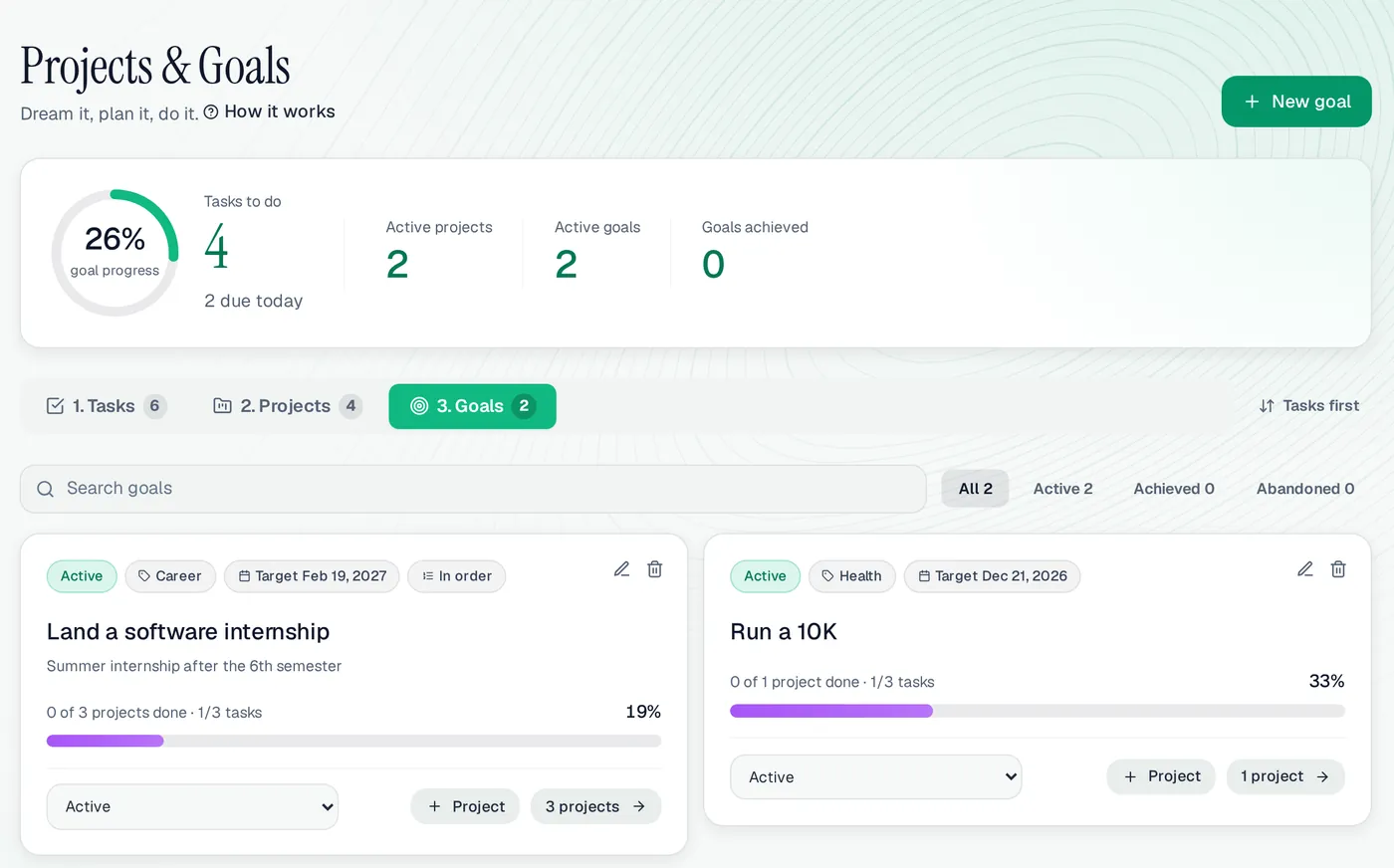Create a new goal with New goal
The height and width of the screenshot is (868, 1394).
tap(1296, 102)
